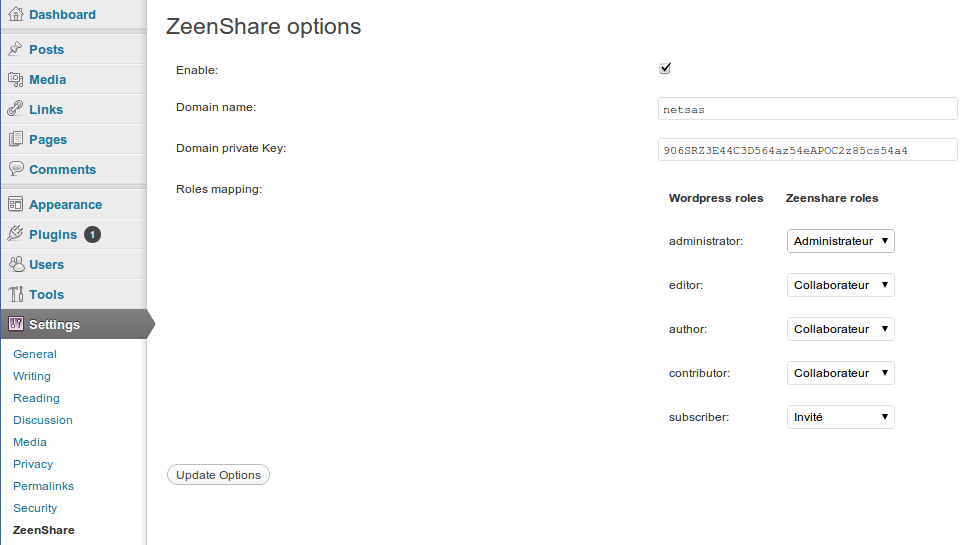The image size is (979, 545).
Task: Click the Appearance icon in sidebar
Action: (16, 204)
